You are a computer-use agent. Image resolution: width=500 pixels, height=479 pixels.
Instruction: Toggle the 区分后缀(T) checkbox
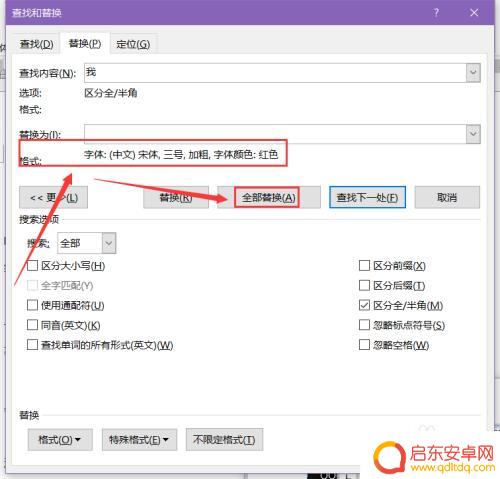tap(364, 285)
